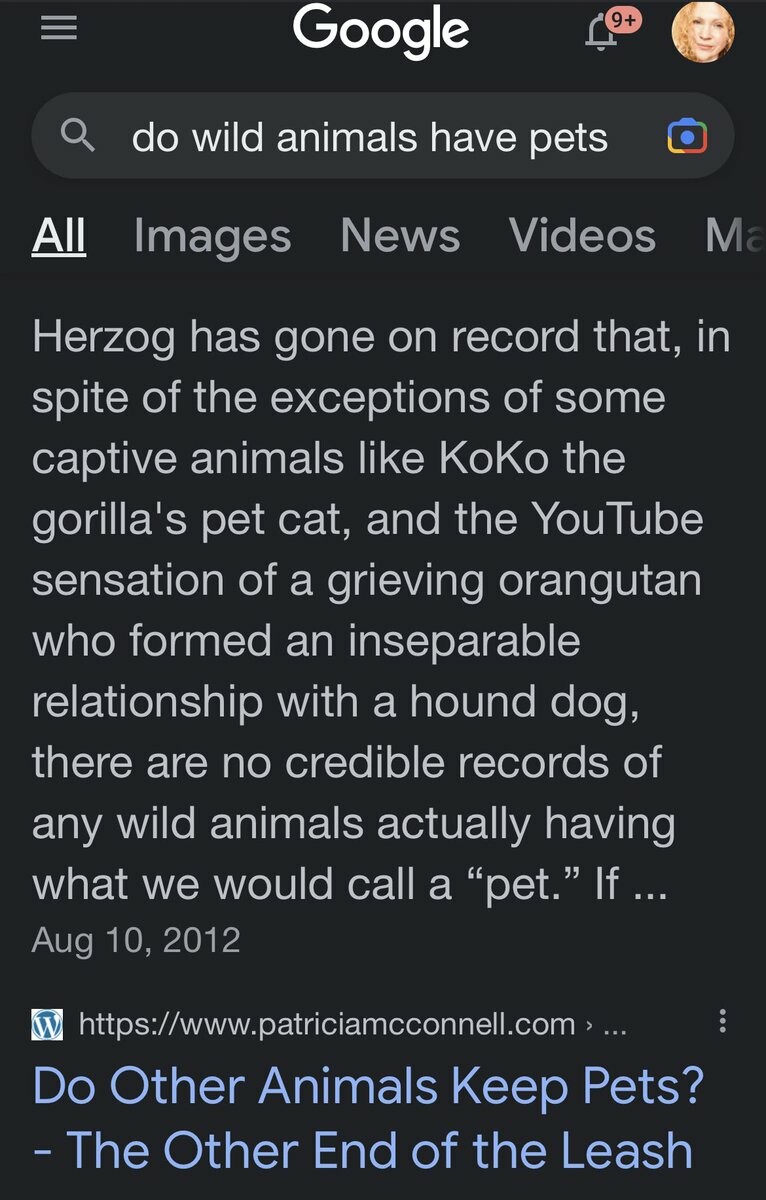Click the patriciamcconnell.com URL
The image size is (766, 1200).
327,1024
